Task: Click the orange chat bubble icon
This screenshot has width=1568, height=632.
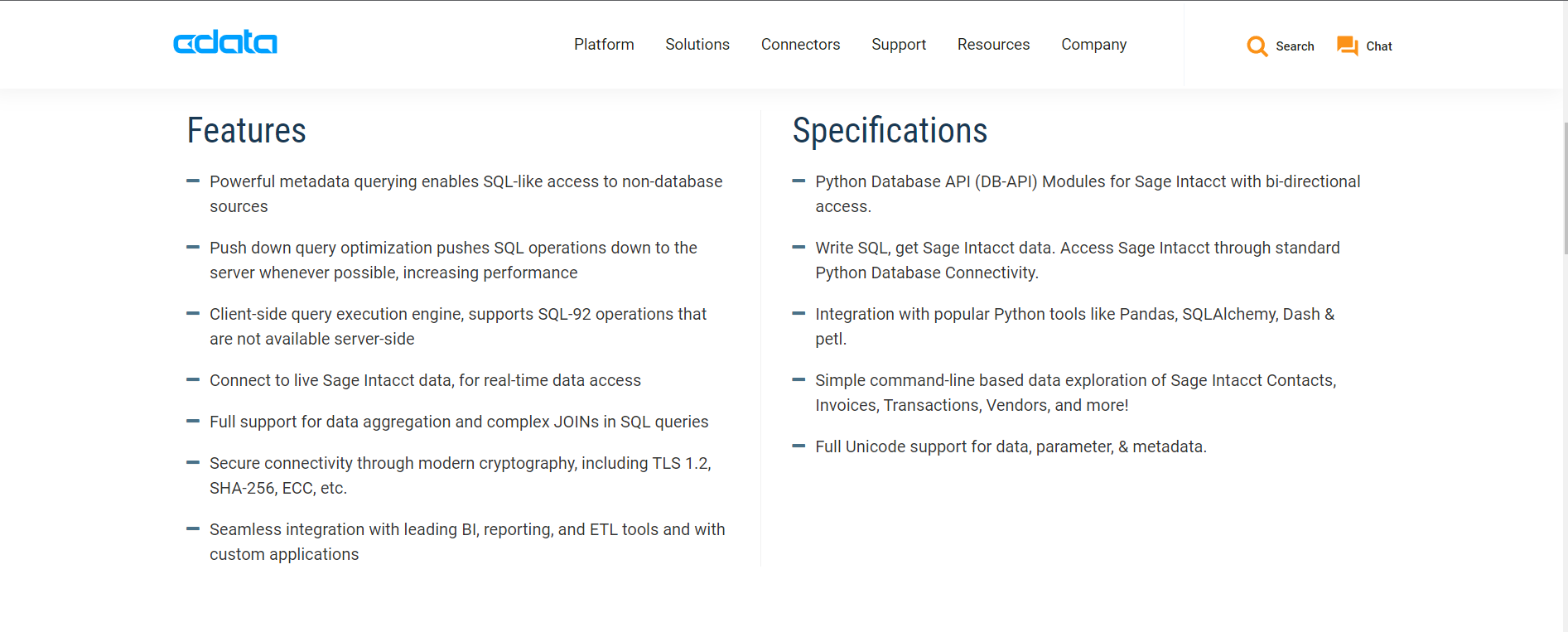Action: click(x=1347, y=46)
